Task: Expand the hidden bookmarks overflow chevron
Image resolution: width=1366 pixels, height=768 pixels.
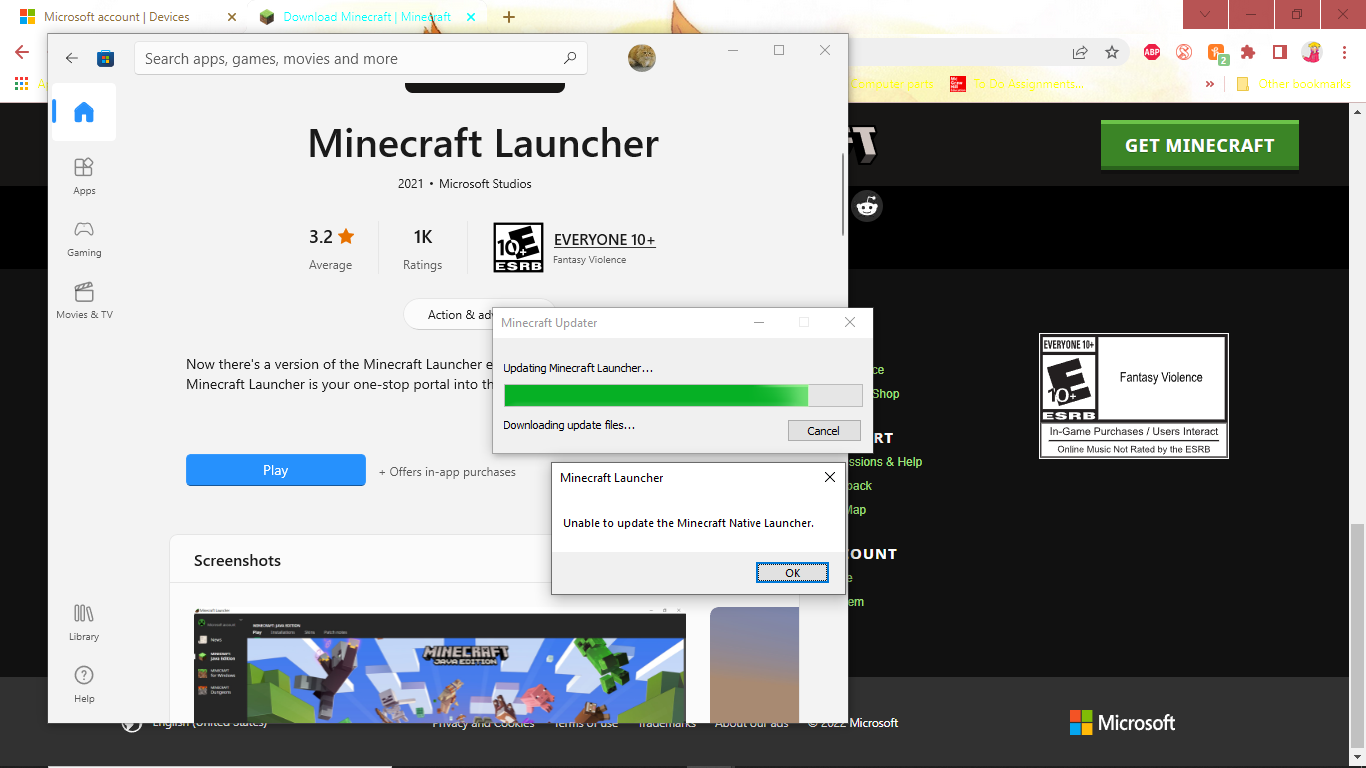Action: [1210, 84]
